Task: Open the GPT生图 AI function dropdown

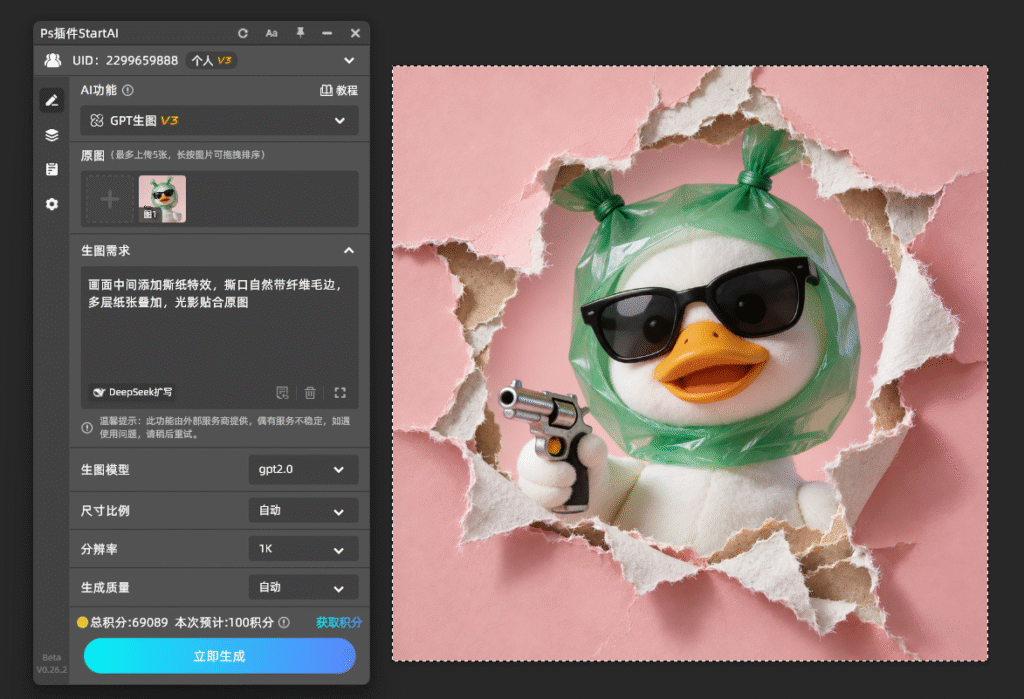Action: coord(219,121)
